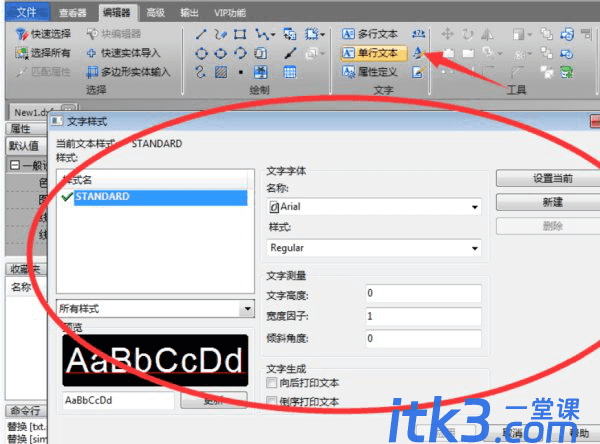Click the 属性定义 attribute definition tool
The image size is (600, 444).
370,72
